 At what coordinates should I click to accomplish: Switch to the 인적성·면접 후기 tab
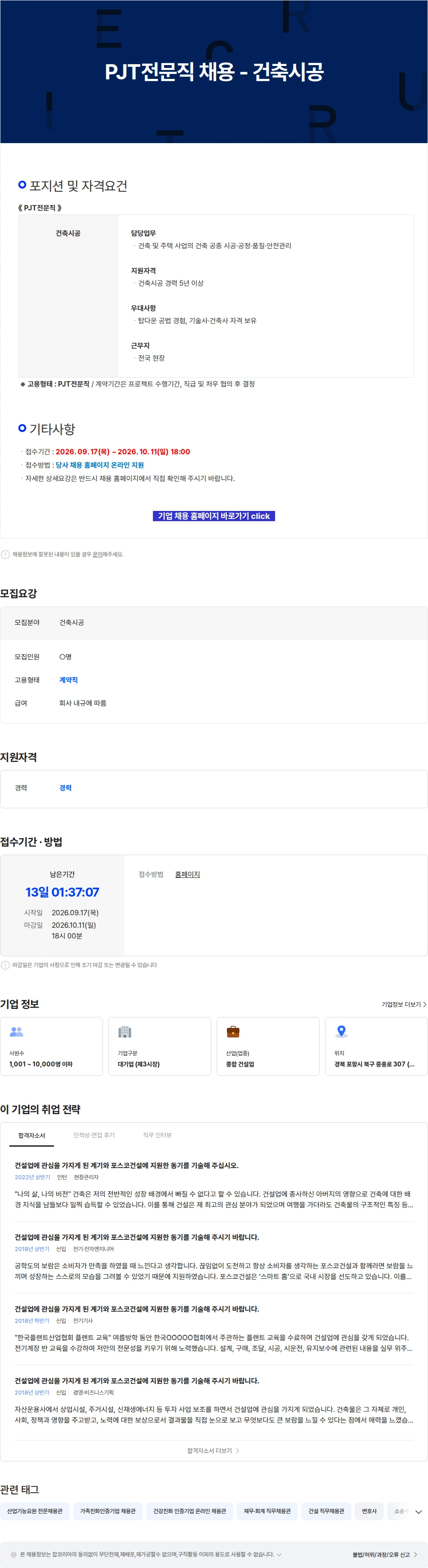click(94, 1135)
